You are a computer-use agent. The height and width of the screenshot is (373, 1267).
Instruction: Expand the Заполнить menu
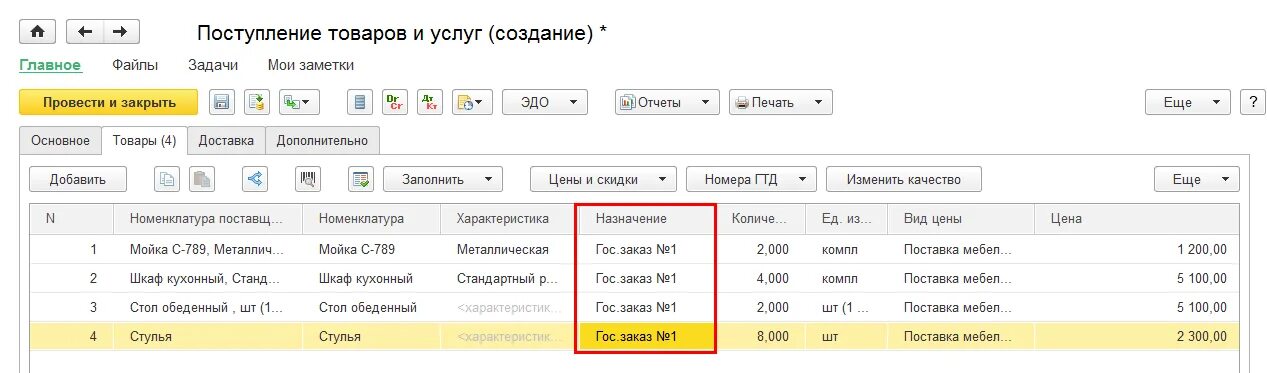pos(442,179)
